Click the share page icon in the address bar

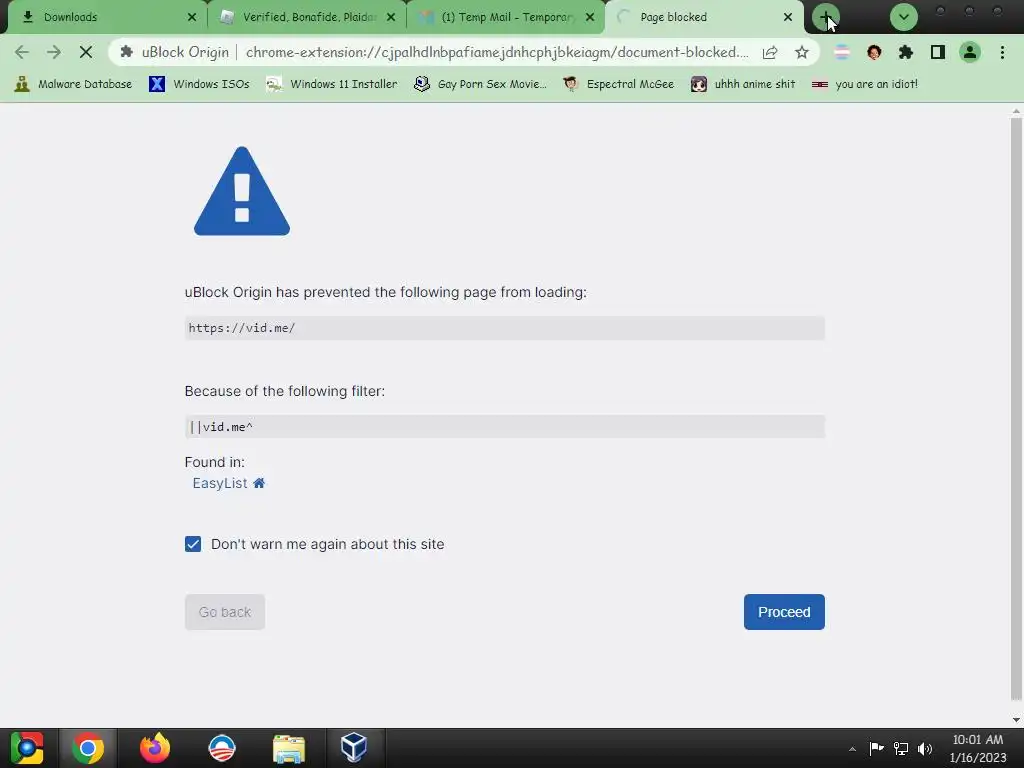[x=770, y=52]
